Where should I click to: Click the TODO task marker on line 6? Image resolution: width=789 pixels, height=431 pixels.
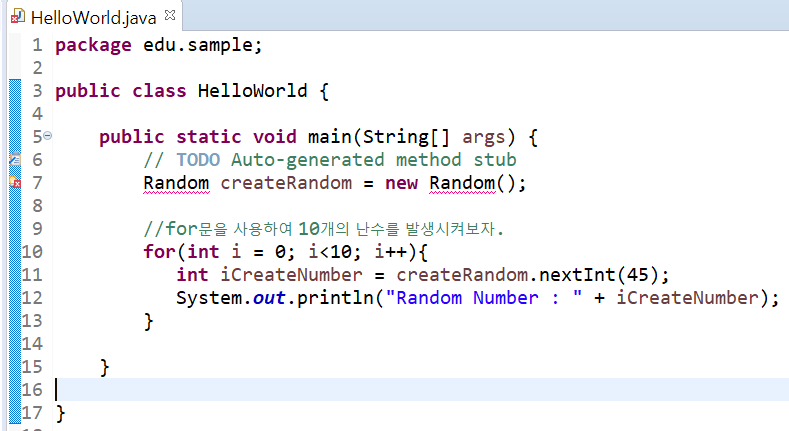(14, 160)
